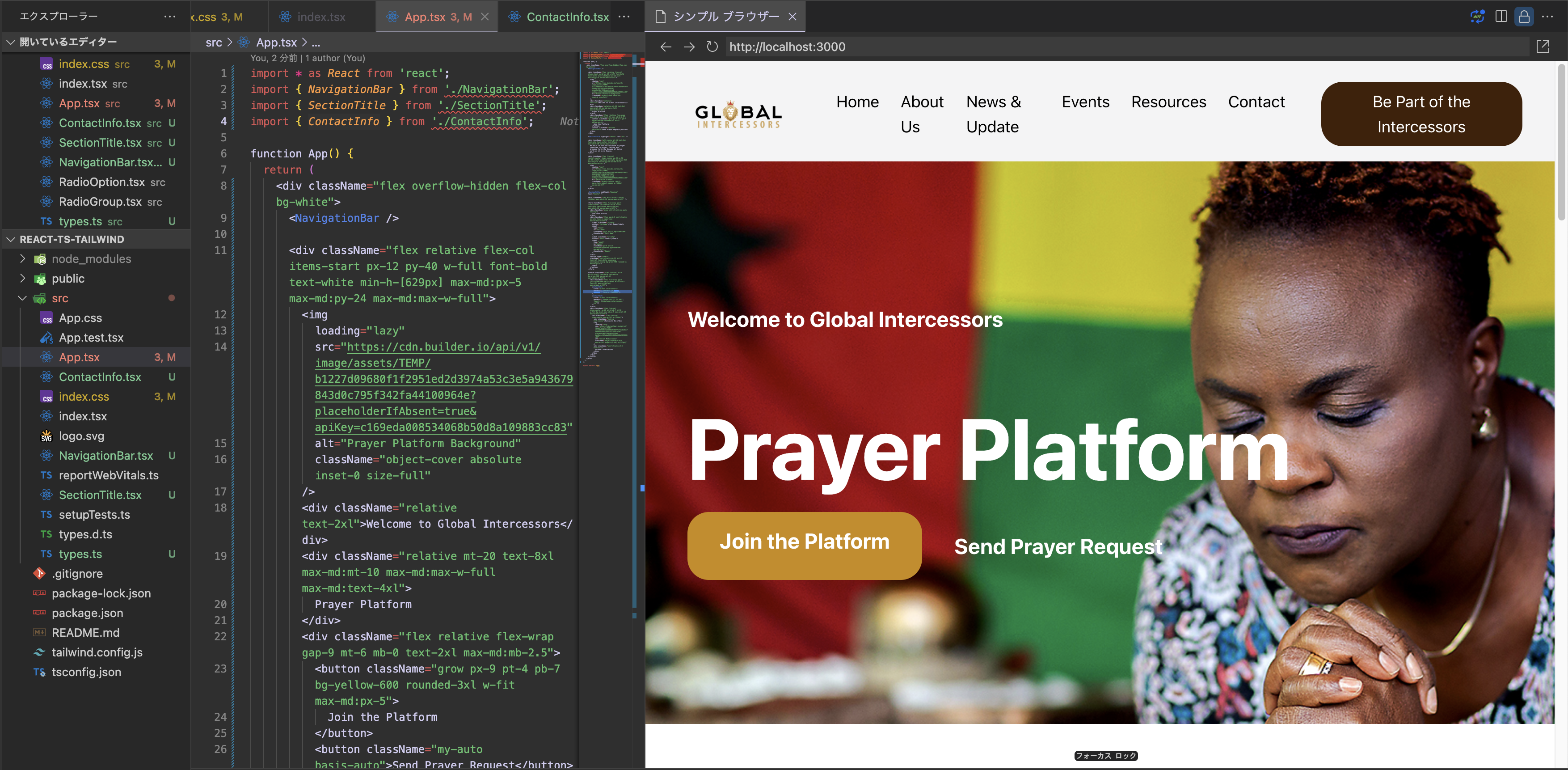Image resolution: width=1568 pixels, height=770 pixels.
Task: Click the Global Intercessors logo on the webpage
Action: coord(738,114)
